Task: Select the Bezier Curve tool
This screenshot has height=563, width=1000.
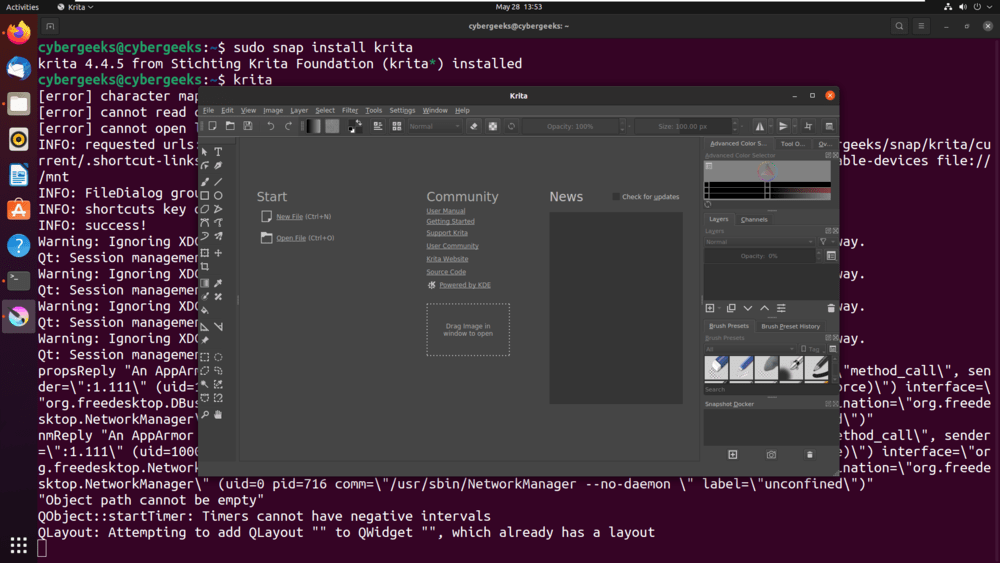Action: point(205,223)
